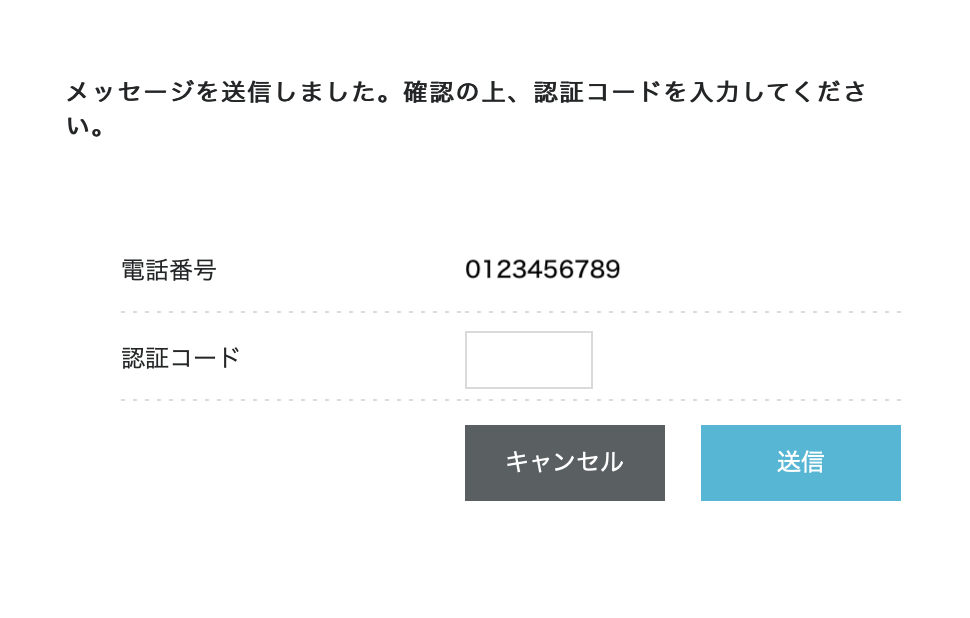Cancel verification via the dark gray button
The width and height of the screenshot is (970, 618).
pos(564,462)
